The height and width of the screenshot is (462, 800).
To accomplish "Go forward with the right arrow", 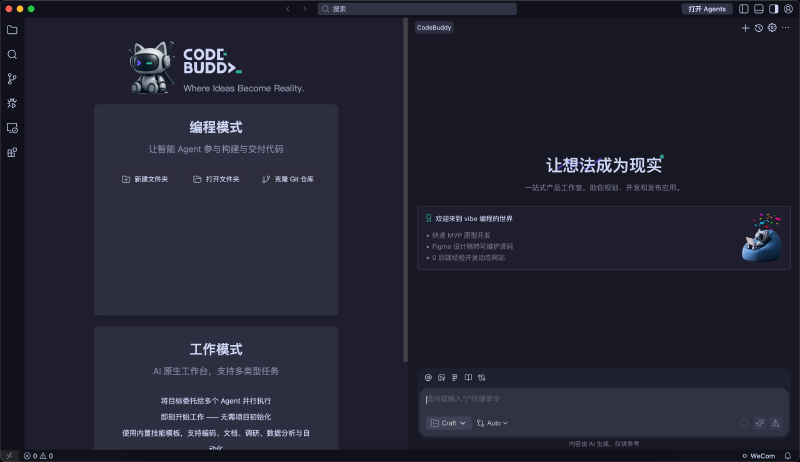I will point(305,9).
